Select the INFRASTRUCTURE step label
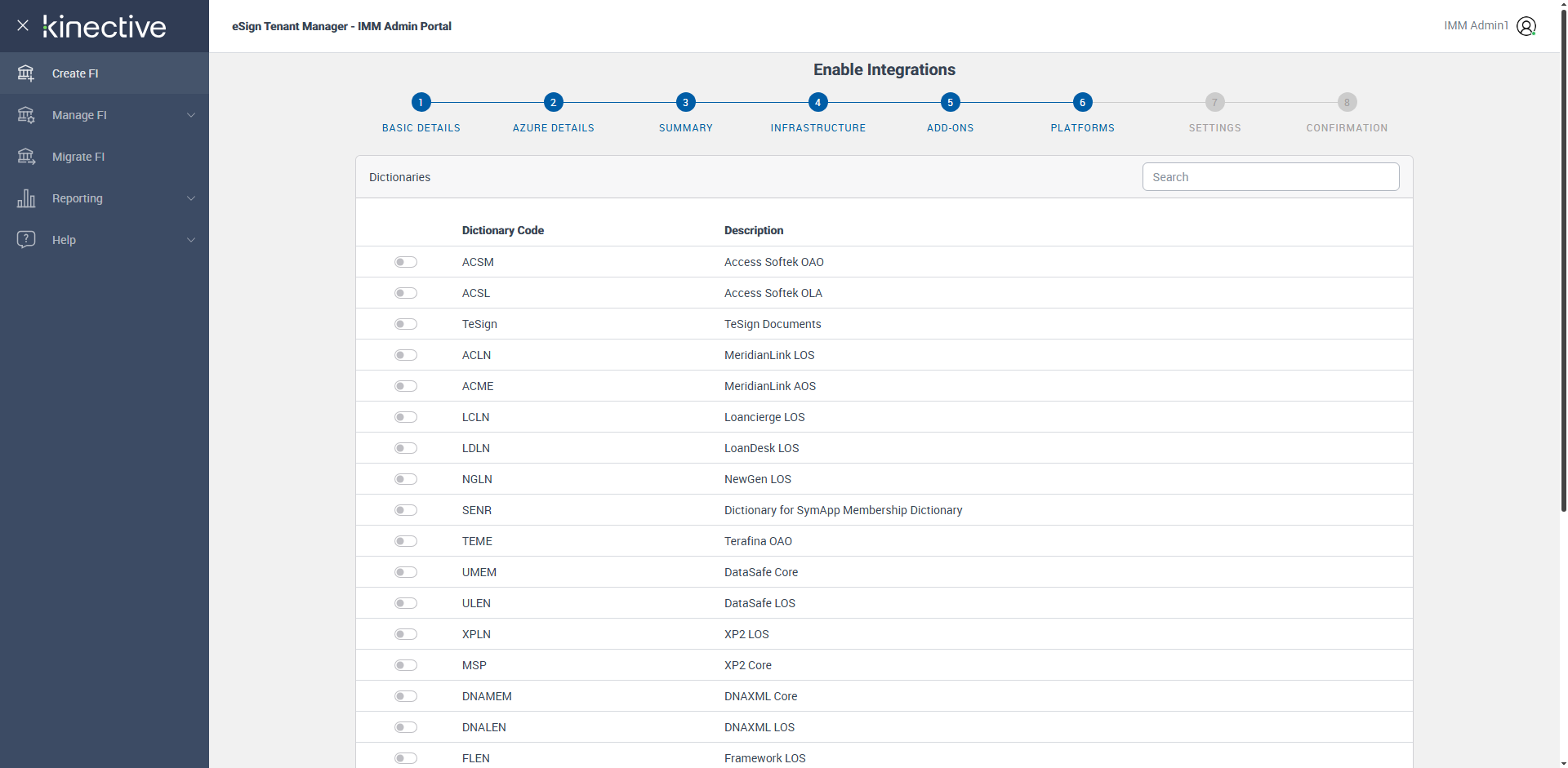The width and height of the screenshot is (1568, 768). point(818,128)
